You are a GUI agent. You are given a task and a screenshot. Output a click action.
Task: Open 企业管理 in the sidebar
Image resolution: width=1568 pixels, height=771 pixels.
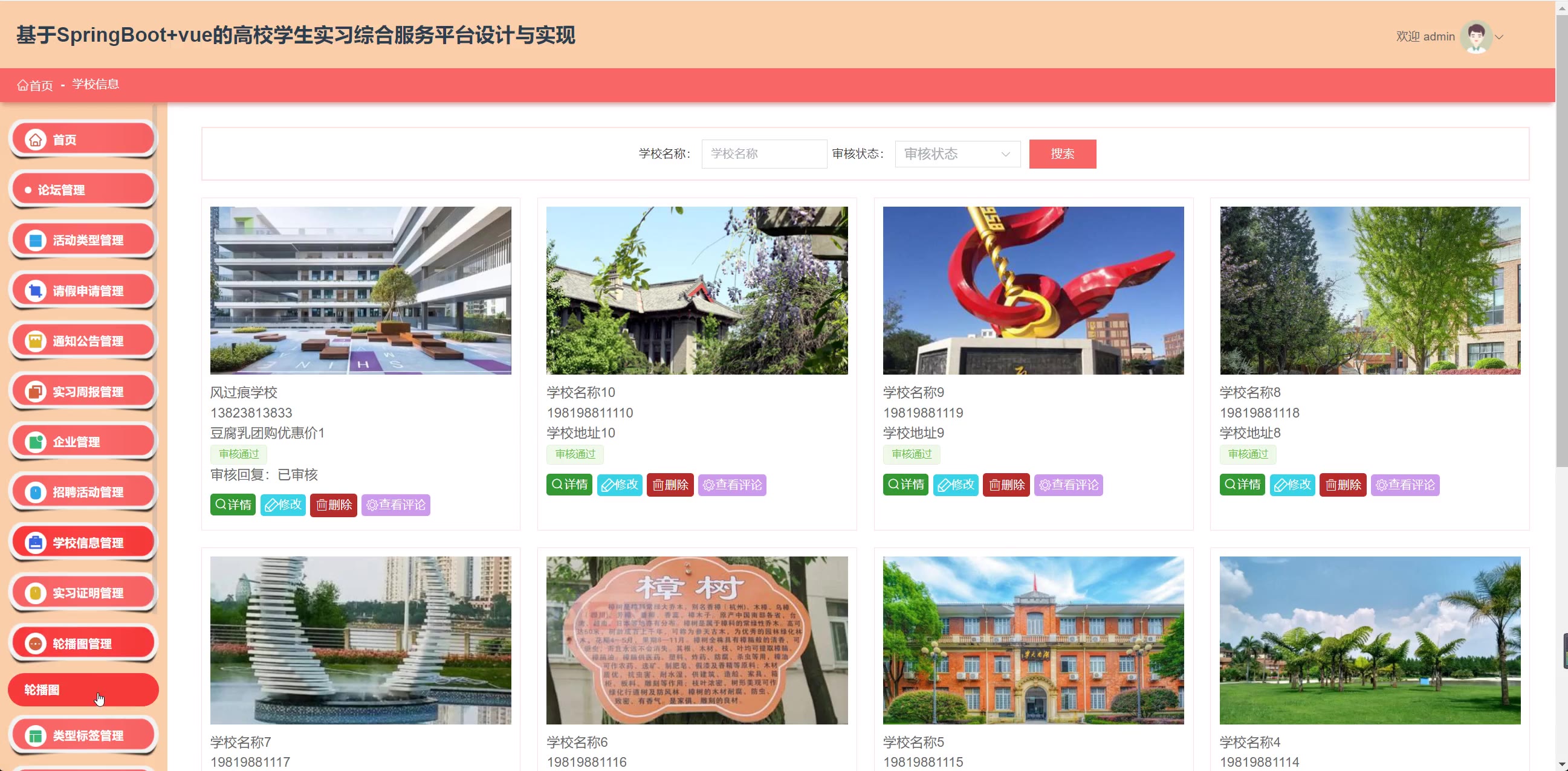click(83, 442)
